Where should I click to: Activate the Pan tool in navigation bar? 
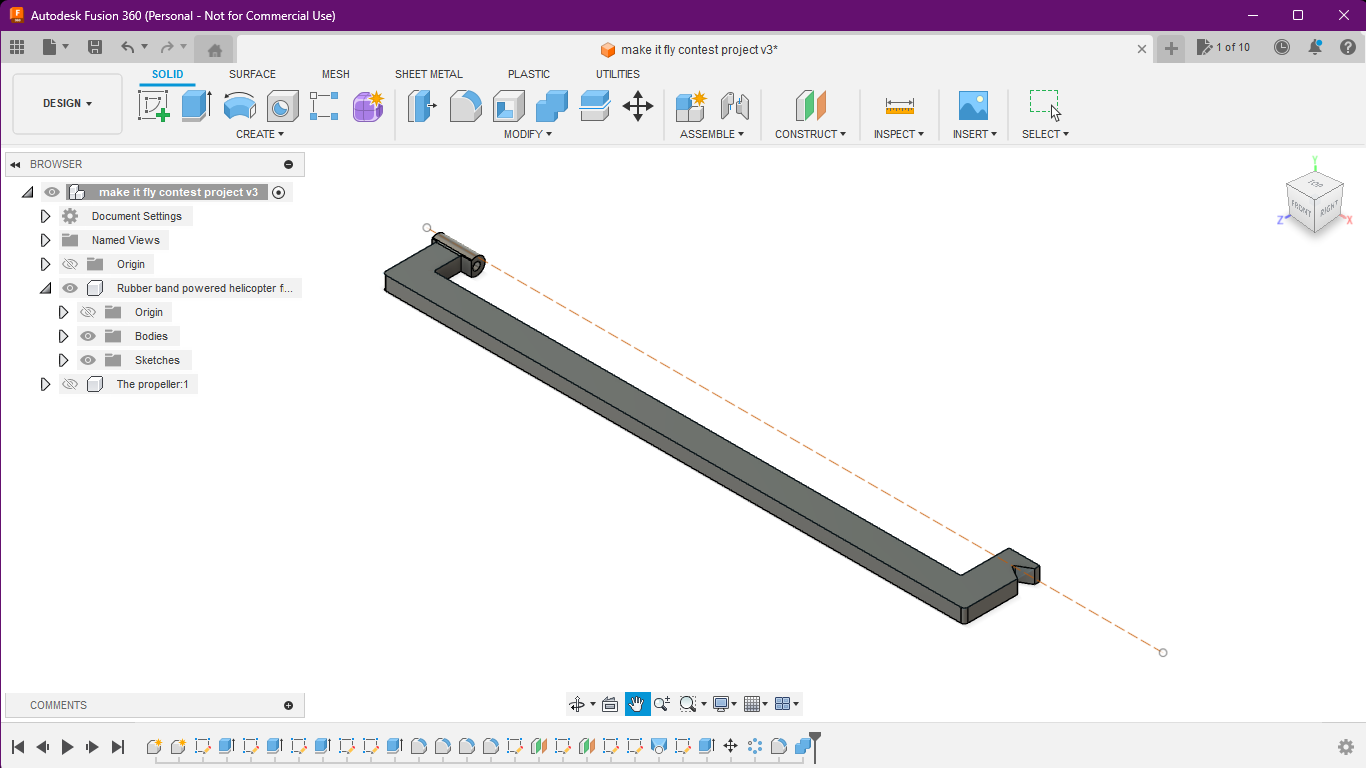637,703
